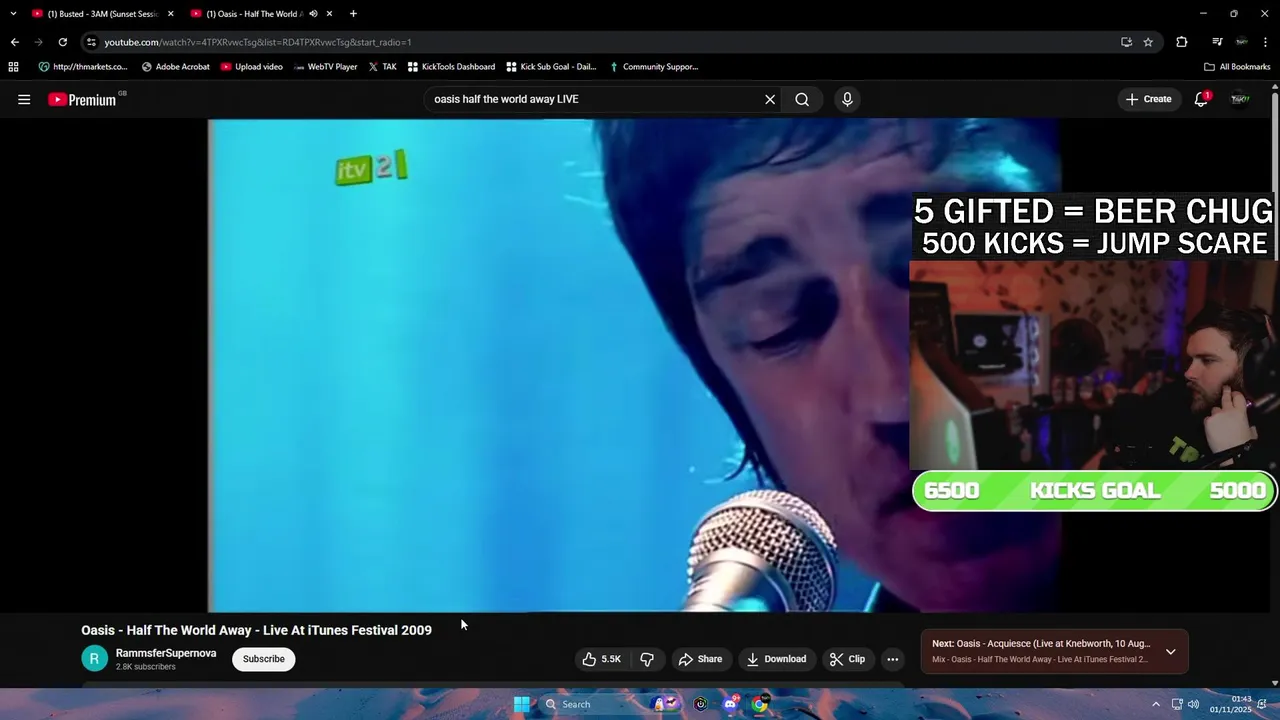Click the 2.8K subscribers text
Screen dimensions: 1280x720
(146, 667)
